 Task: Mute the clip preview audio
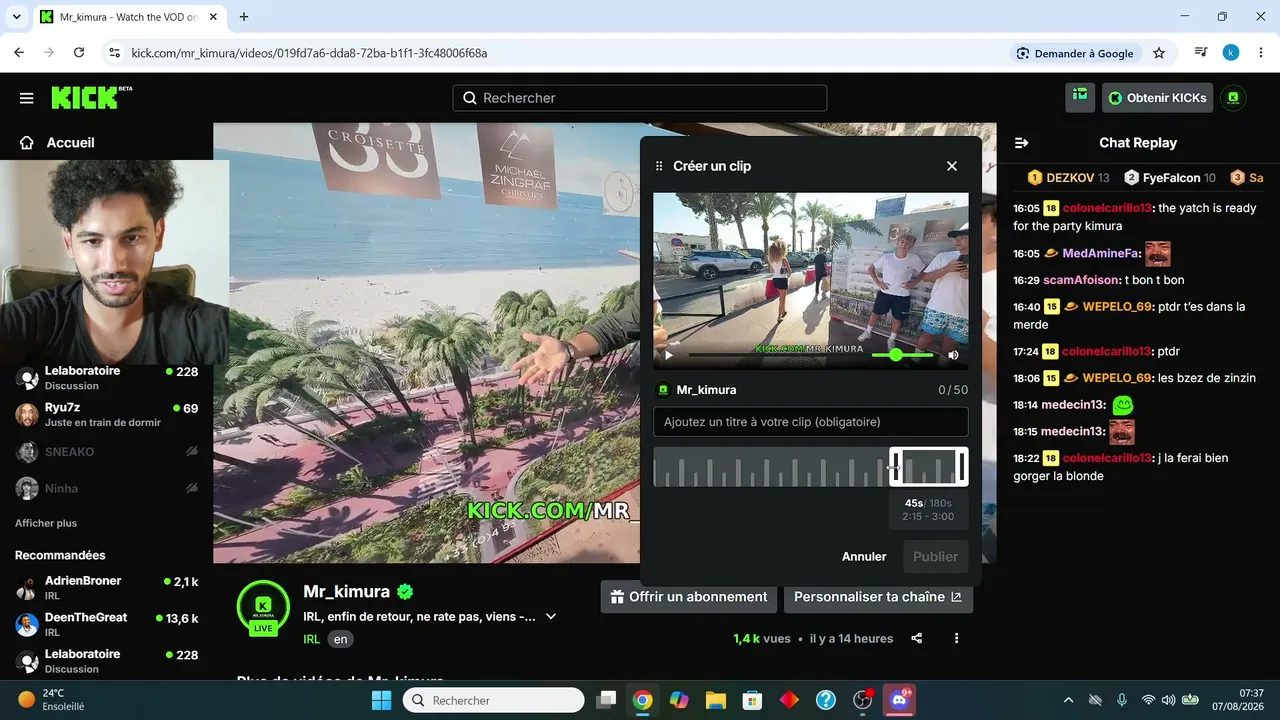coord(954,355)
